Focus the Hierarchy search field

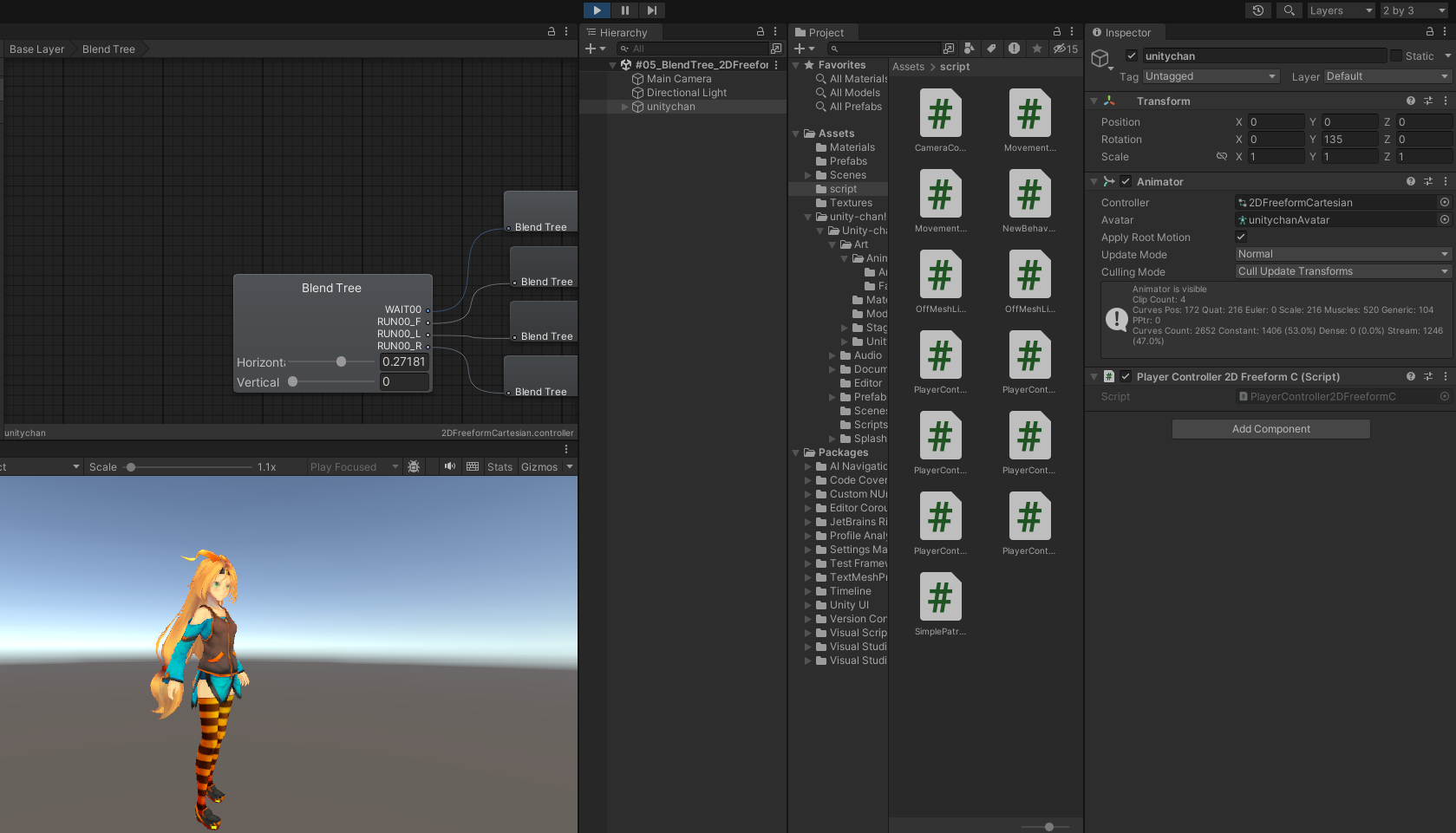click(693, 49)
